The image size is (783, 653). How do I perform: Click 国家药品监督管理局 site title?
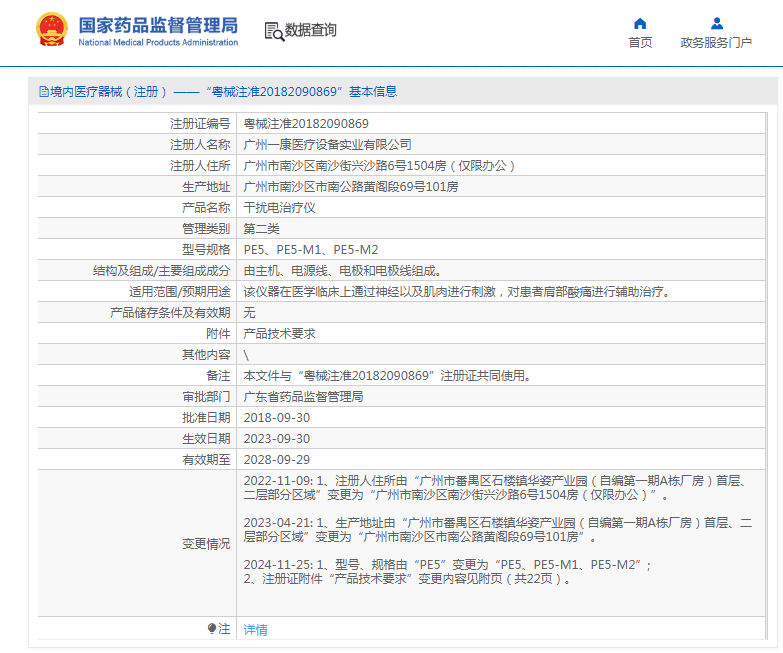(158, 25)
